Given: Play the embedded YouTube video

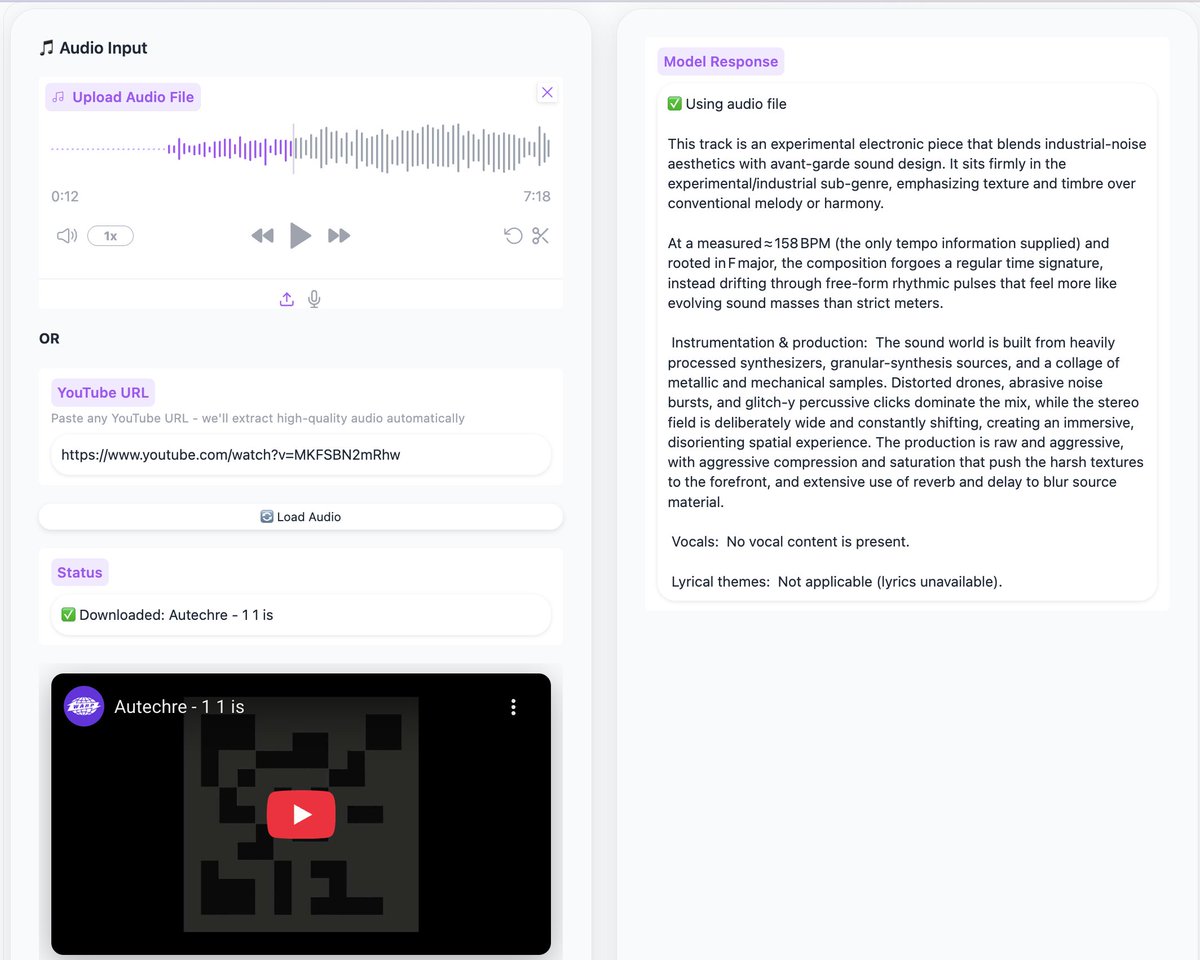Looking at the screenshot, I should click(301, 814).
